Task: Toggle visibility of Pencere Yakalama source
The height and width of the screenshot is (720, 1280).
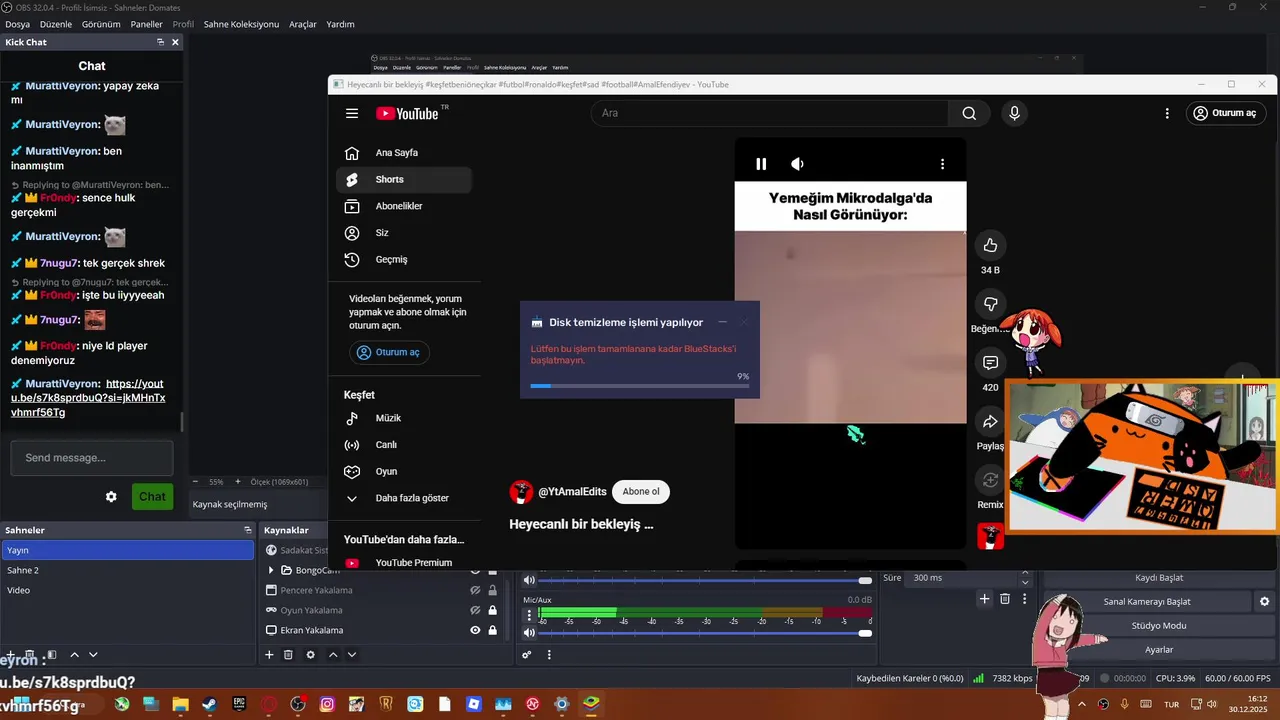Action: [476, 590]
